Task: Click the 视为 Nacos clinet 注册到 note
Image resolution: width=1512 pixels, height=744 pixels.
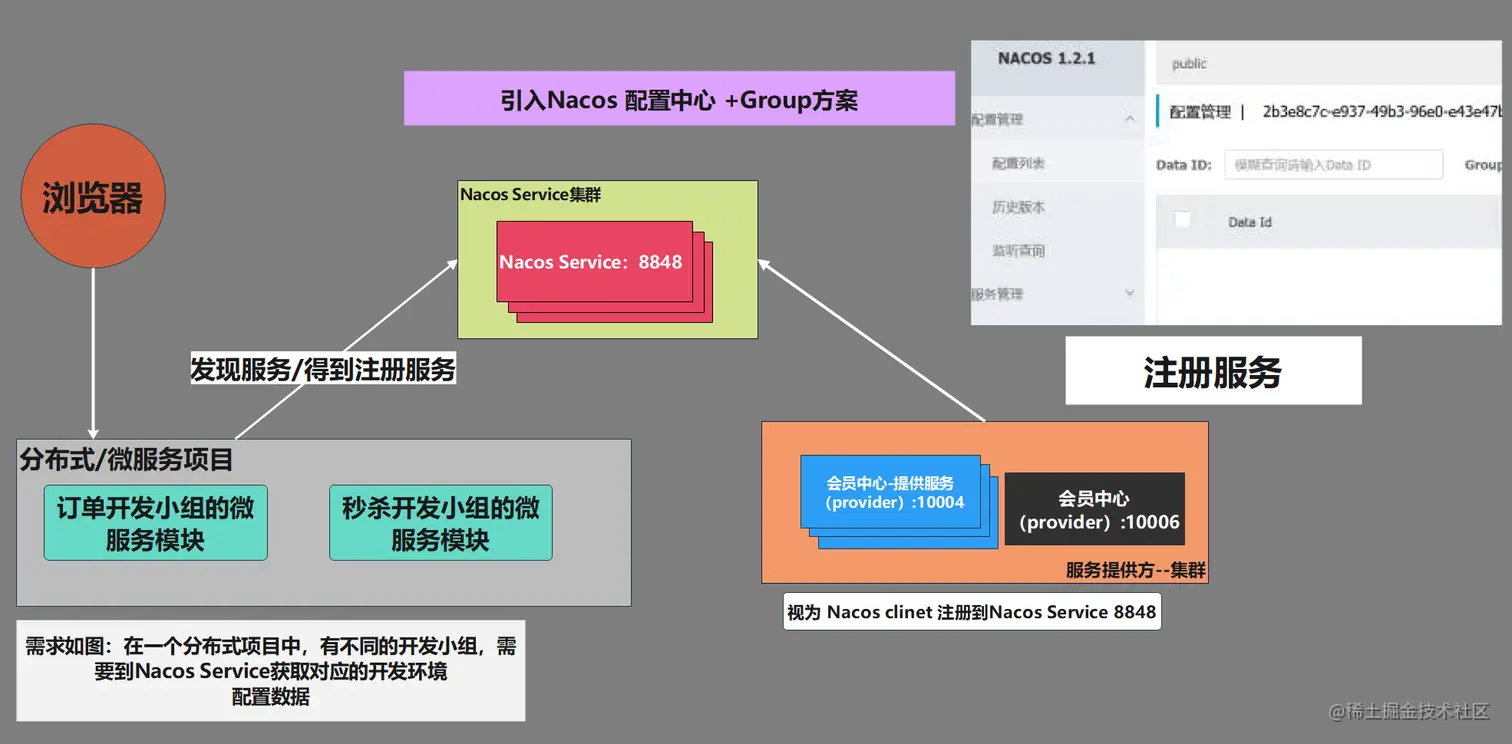Action: [971, 612]
